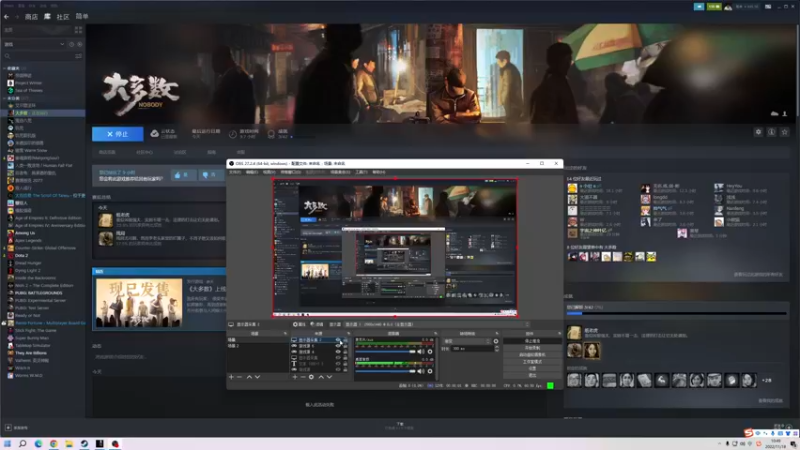This screenshot has width=800, height=450.
Task: Open the 社区 (Community) tab in Steam
Action: [63, 17]
